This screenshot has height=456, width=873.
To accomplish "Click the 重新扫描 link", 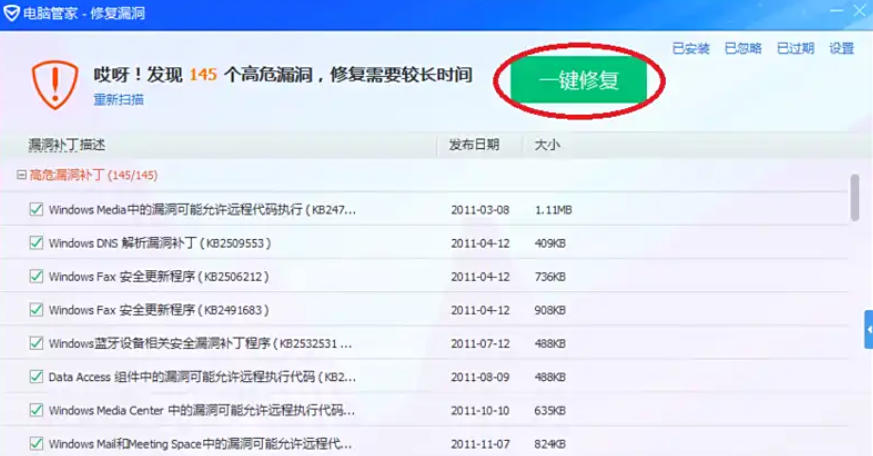I will (x=118, y=100).
